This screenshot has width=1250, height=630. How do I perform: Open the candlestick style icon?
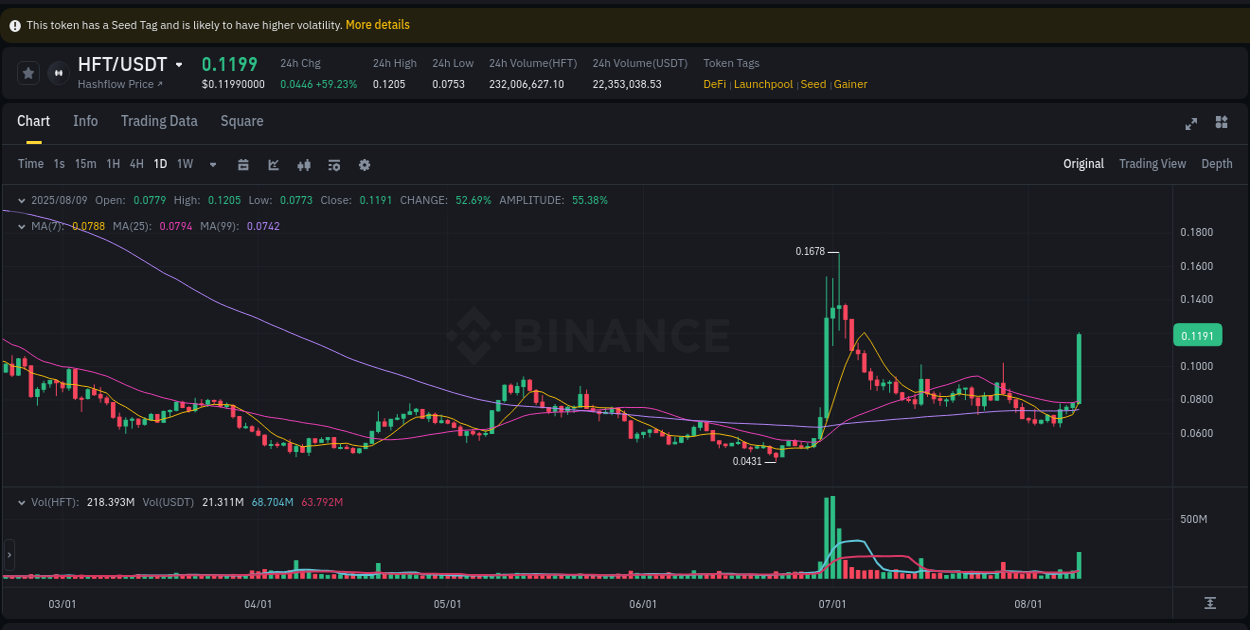[x=303, y=163]
